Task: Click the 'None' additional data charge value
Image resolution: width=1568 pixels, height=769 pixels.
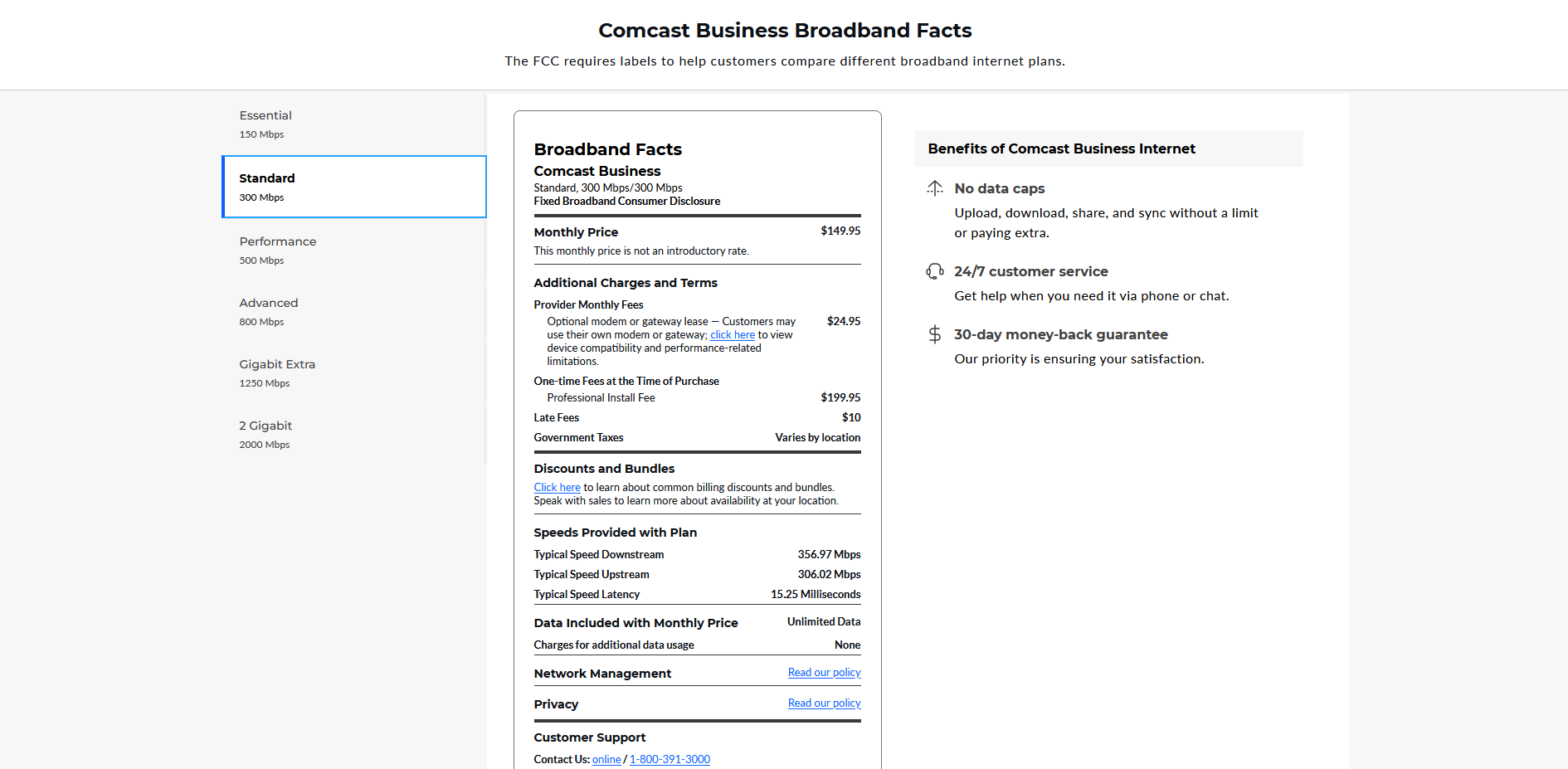Action: (x=847, y=645)
